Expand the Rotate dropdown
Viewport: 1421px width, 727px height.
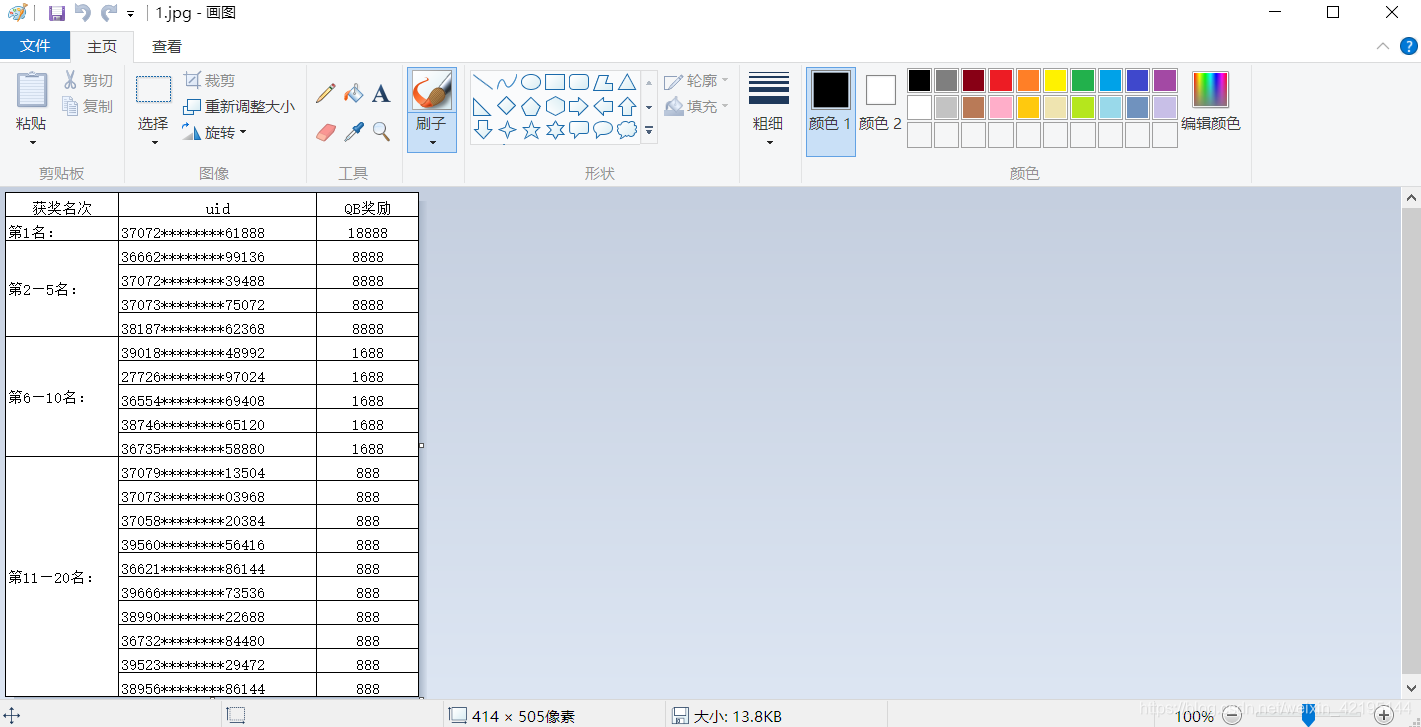[x=243, y=132]
